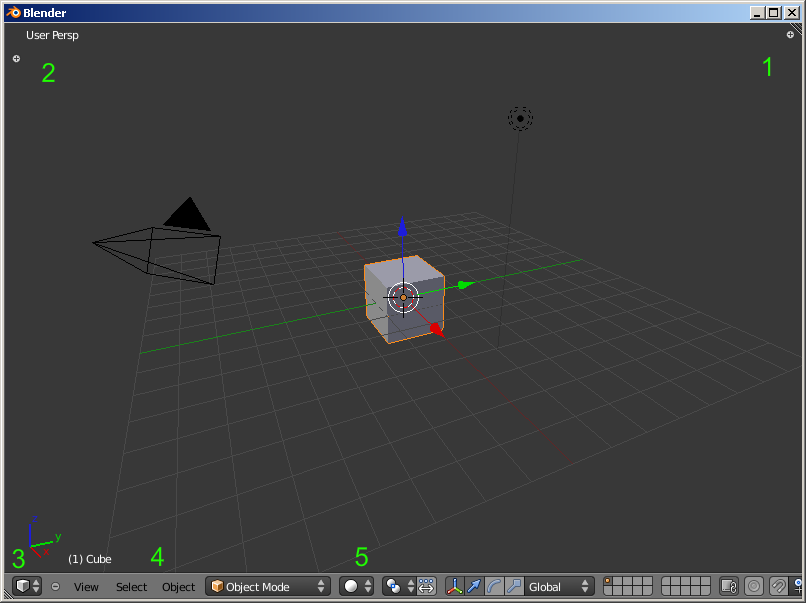Toggle proportional editing circle icon
Viewport: 806px width, 603px height.
[x=754, y=586]
